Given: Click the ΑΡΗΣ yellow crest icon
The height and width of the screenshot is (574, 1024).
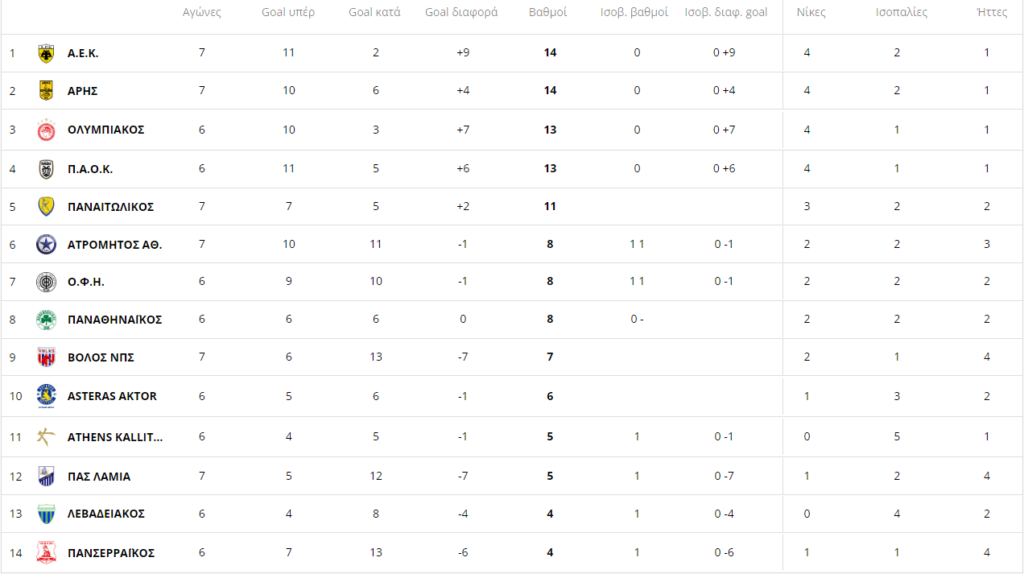Looking at the screenshot, I should 46,91.
